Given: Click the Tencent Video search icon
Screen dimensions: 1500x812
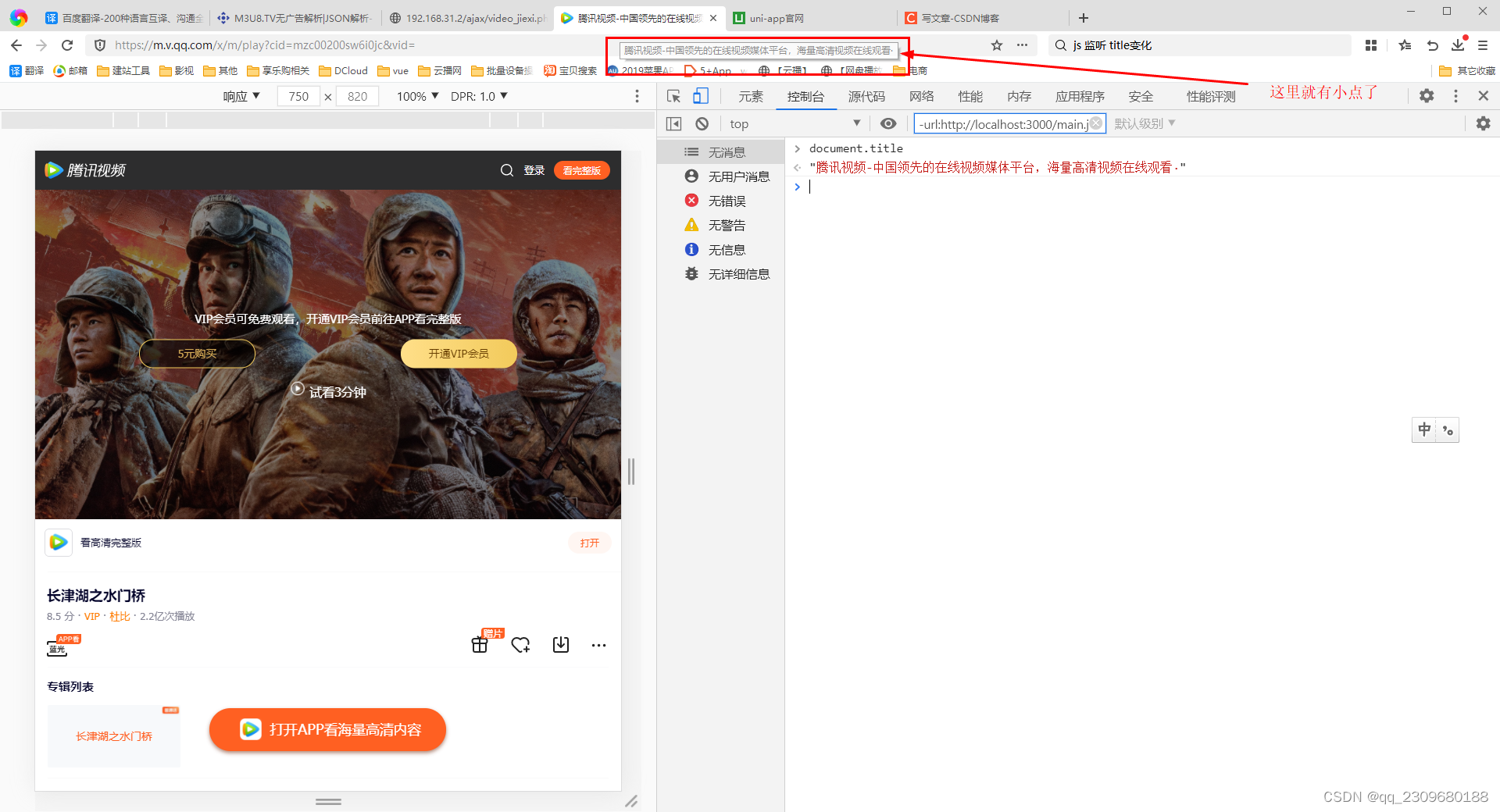Looking at the screenshot, I should [507, 170].
